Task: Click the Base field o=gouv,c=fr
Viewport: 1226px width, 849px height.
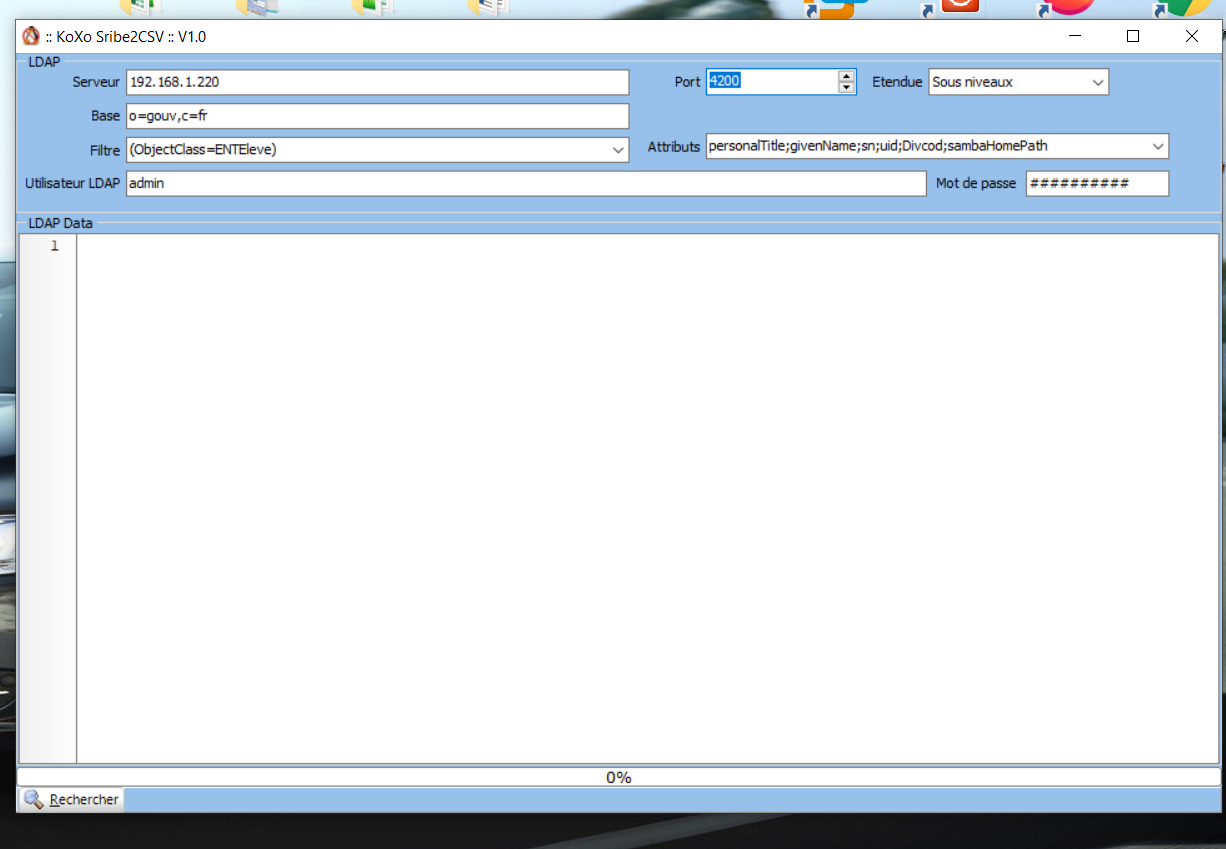Action: (378, 116)
